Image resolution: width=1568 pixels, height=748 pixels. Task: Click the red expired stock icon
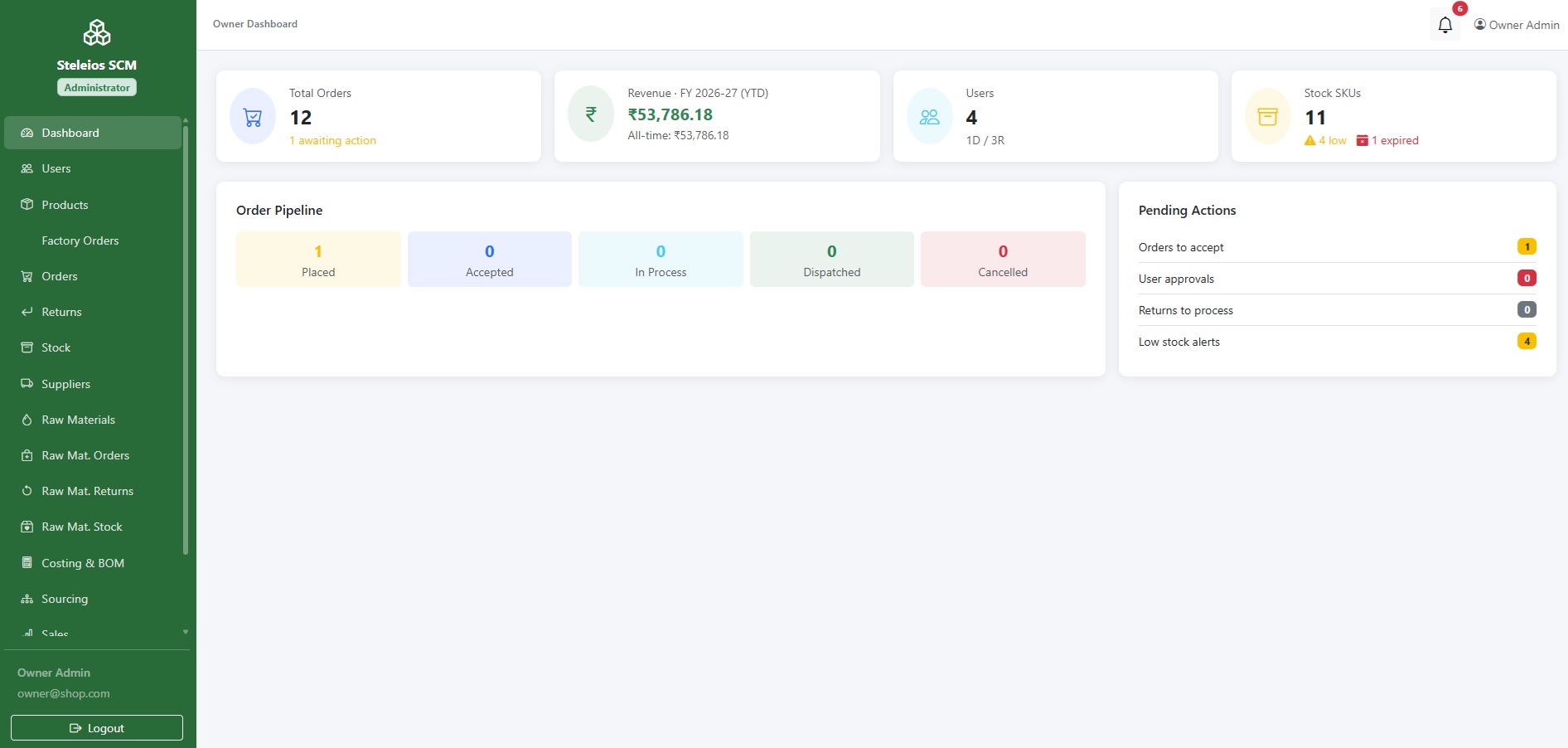[x=1362, y=140]
